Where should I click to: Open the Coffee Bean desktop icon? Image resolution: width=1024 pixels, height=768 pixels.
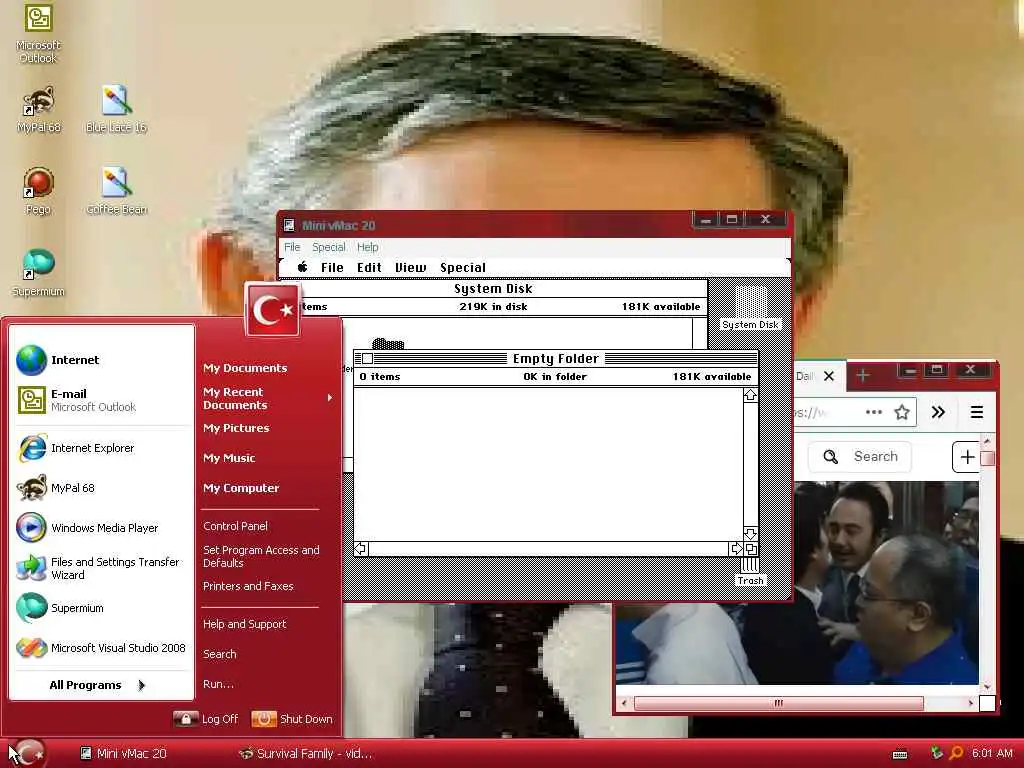point(116,191)
